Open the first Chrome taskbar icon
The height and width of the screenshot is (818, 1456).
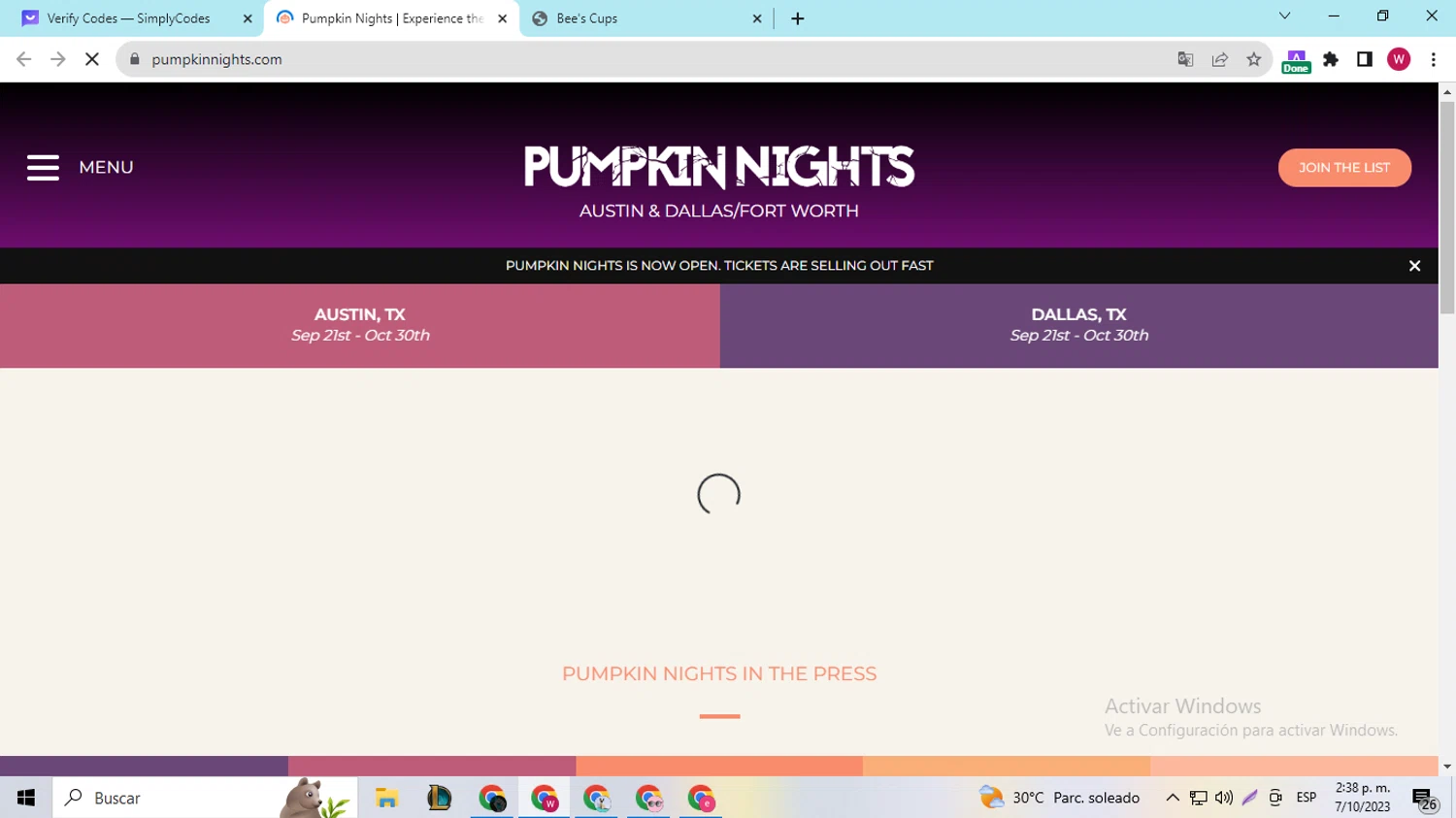pyautogui.click(x=492, y=799)
